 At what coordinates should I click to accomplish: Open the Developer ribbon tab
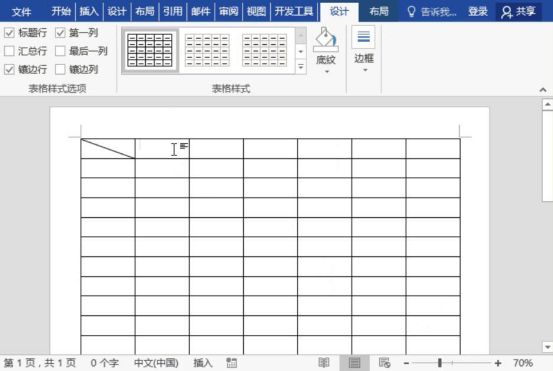coord(293,12)
